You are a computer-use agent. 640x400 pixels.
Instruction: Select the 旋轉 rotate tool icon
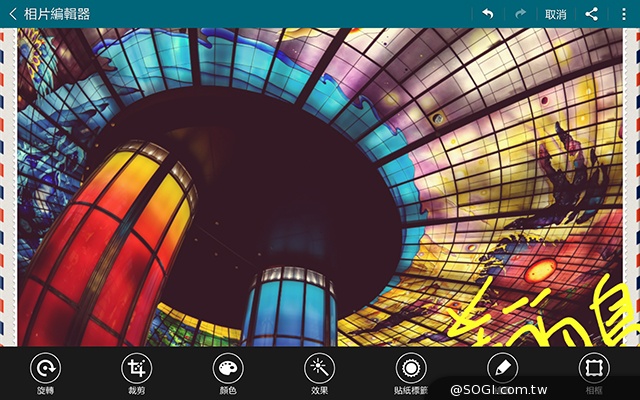[x=44, y=367]
